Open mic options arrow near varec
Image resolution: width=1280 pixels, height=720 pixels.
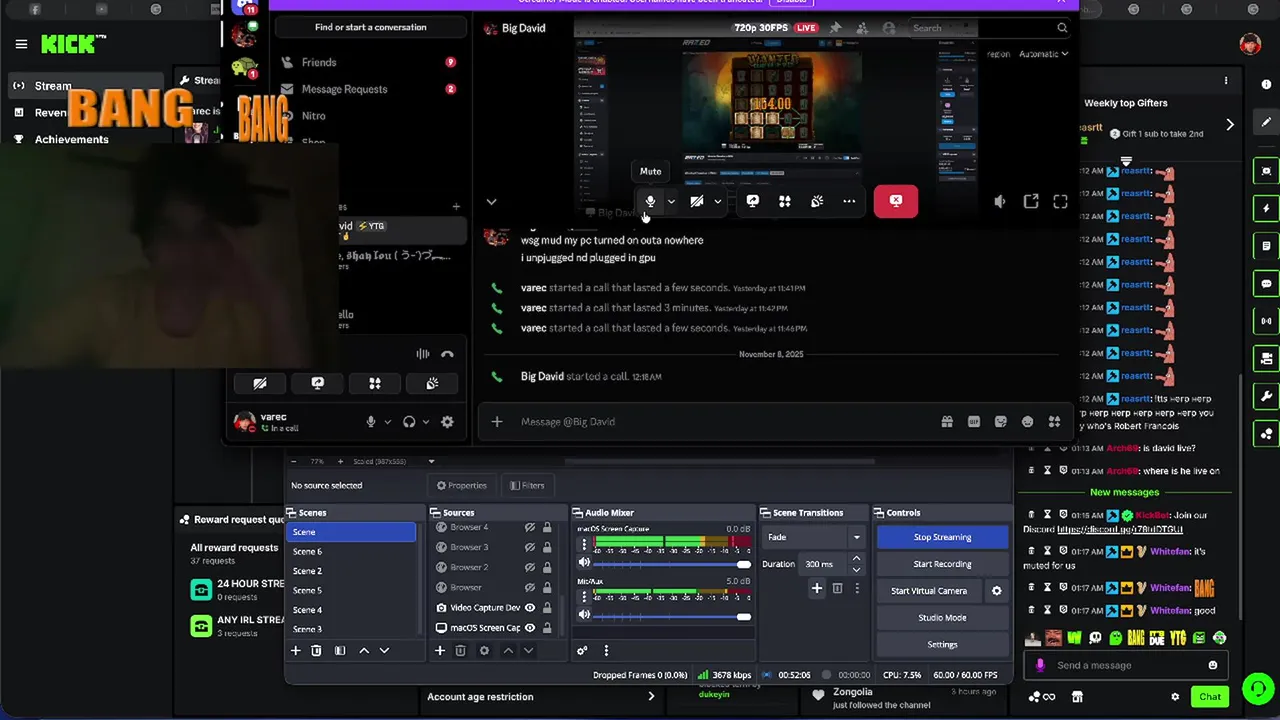click(x=388, y=422)
